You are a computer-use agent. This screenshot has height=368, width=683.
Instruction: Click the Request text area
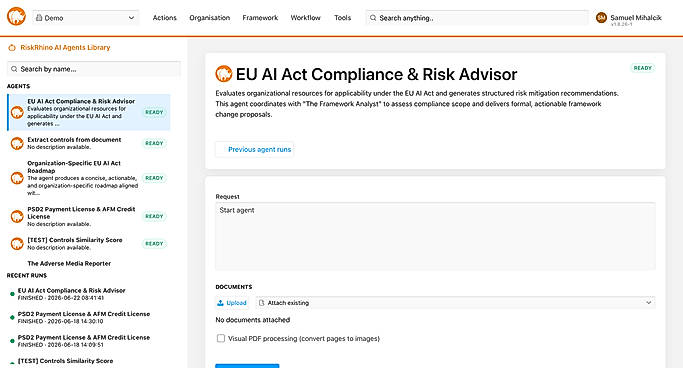pos(435,236)
